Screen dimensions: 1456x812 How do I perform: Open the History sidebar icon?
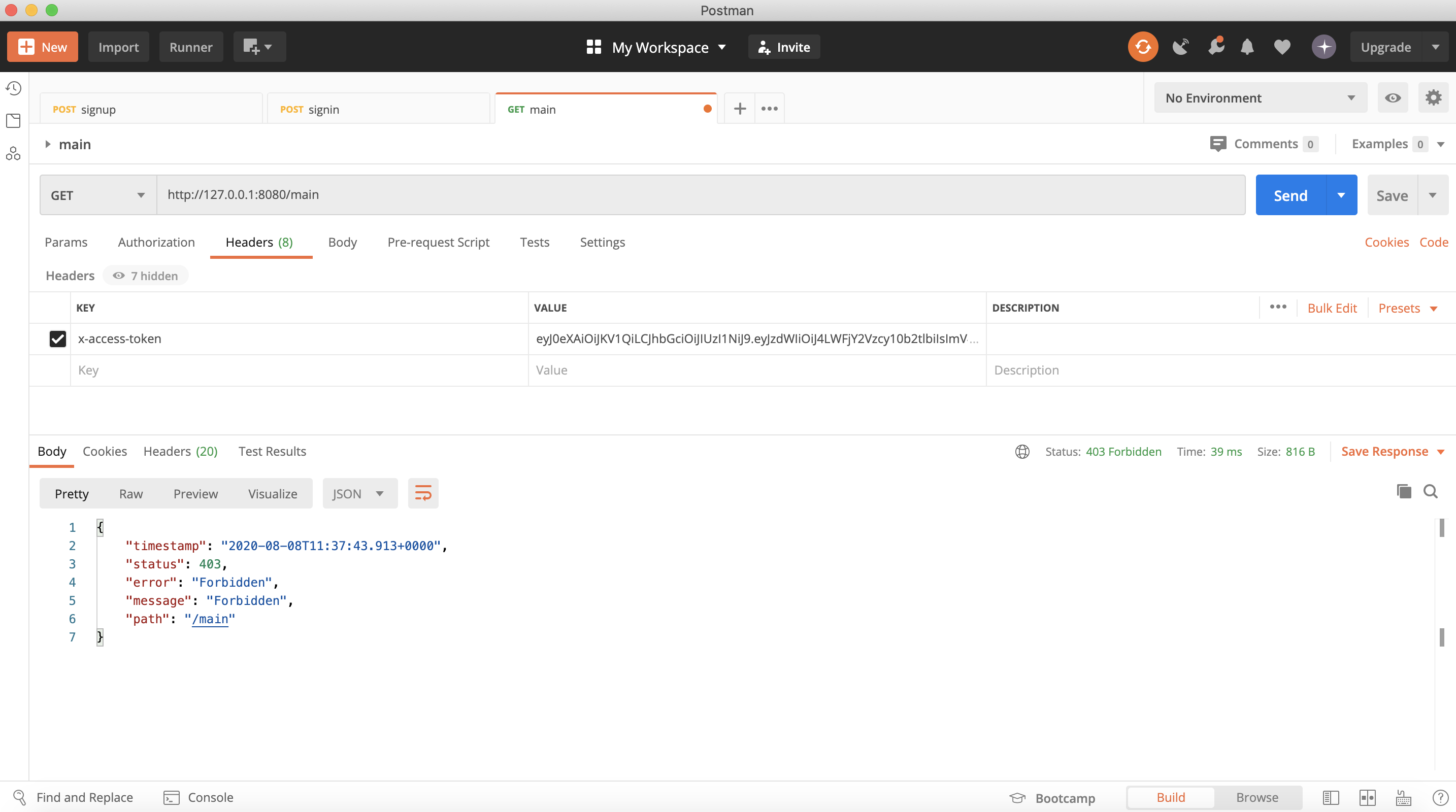14,88
